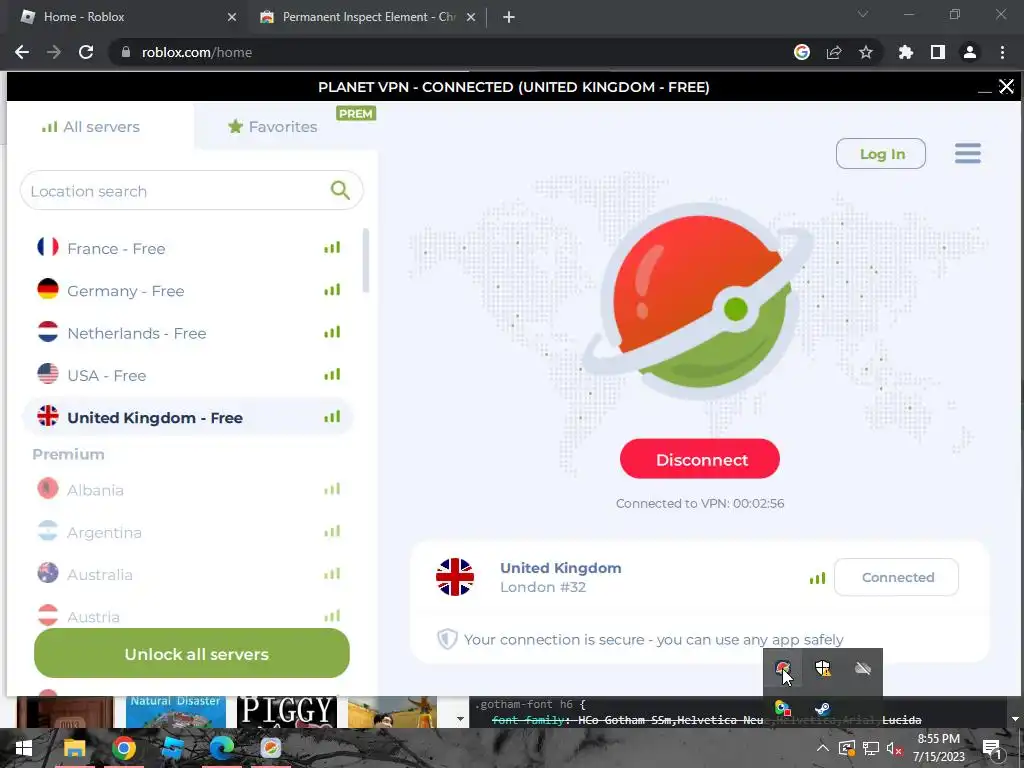
Task: Bookmark this page with the star icon
Action: pyautogui.click(x=865, y=52)
